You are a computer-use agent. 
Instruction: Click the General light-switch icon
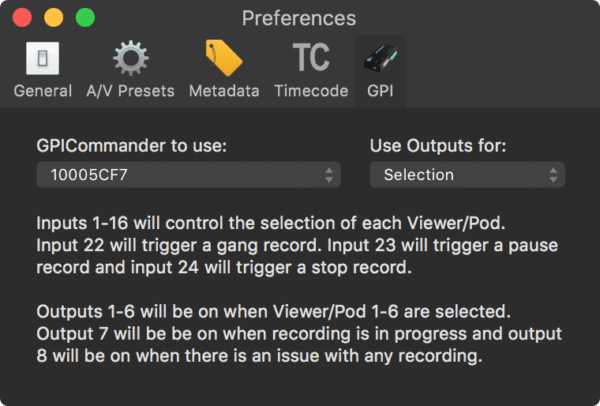click(x=42, y=59)
